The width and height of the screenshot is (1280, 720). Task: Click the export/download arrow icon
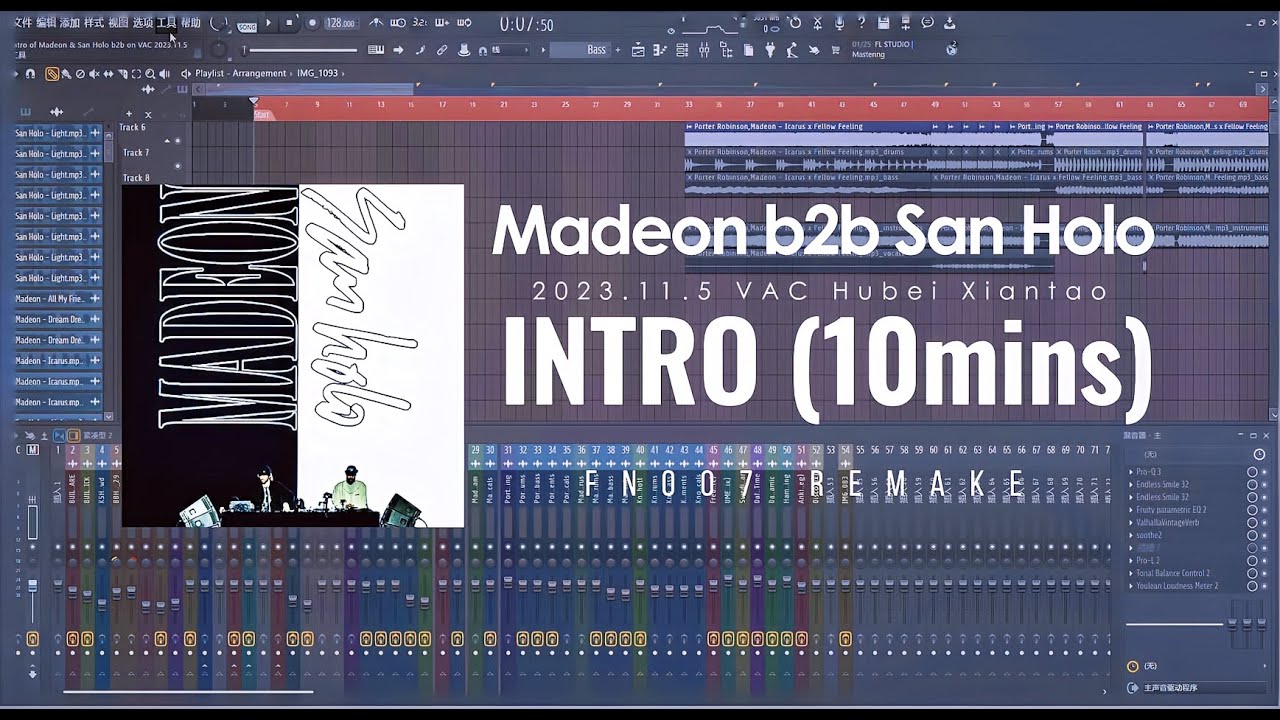coord(949,23)
